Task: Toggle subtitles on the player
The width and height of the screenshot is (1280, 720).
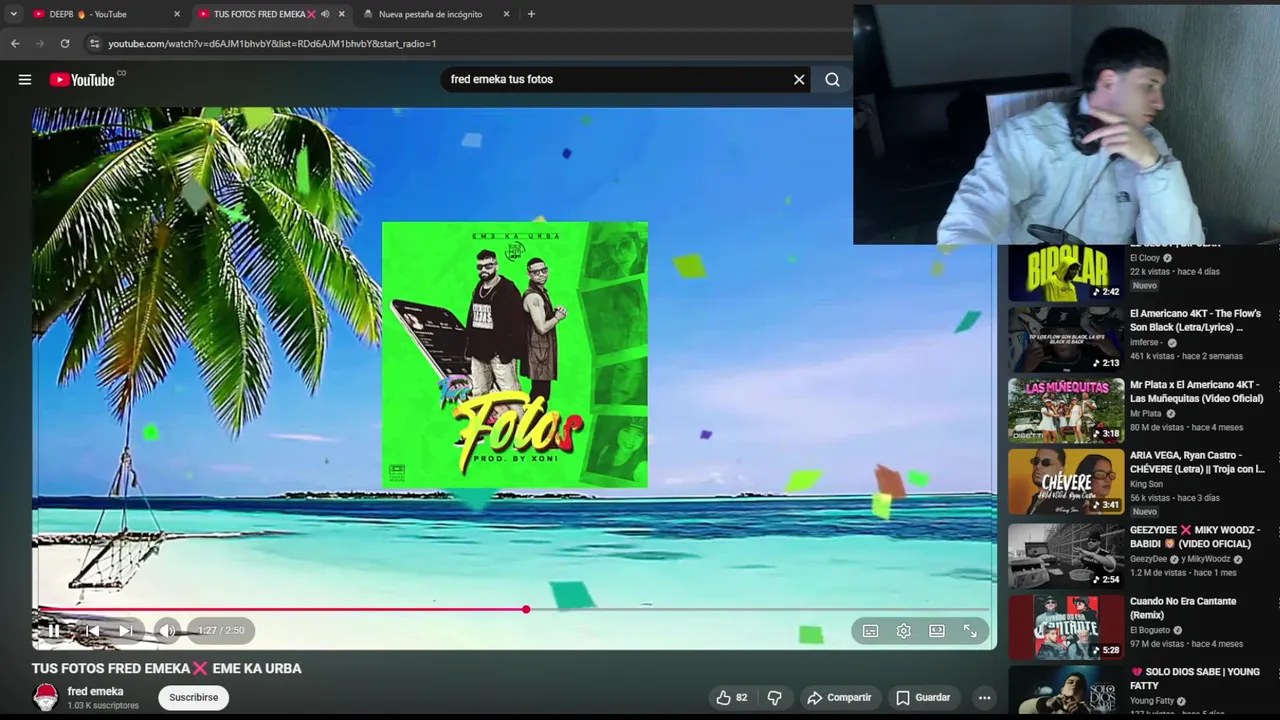Action: coord(870,631)
